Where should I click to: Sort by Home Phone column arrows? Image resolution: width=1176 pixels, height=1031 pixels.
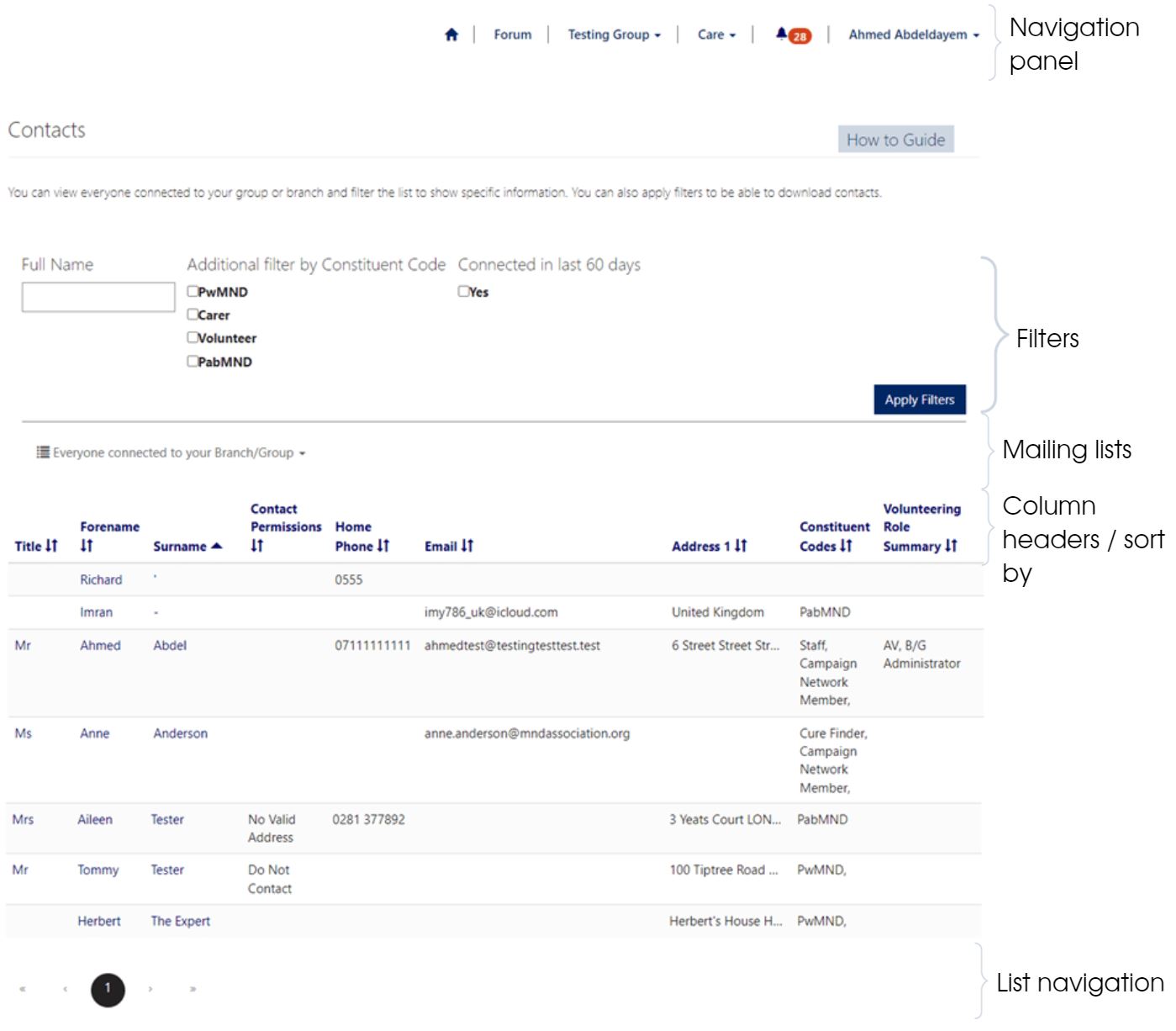tap(382, 546)
